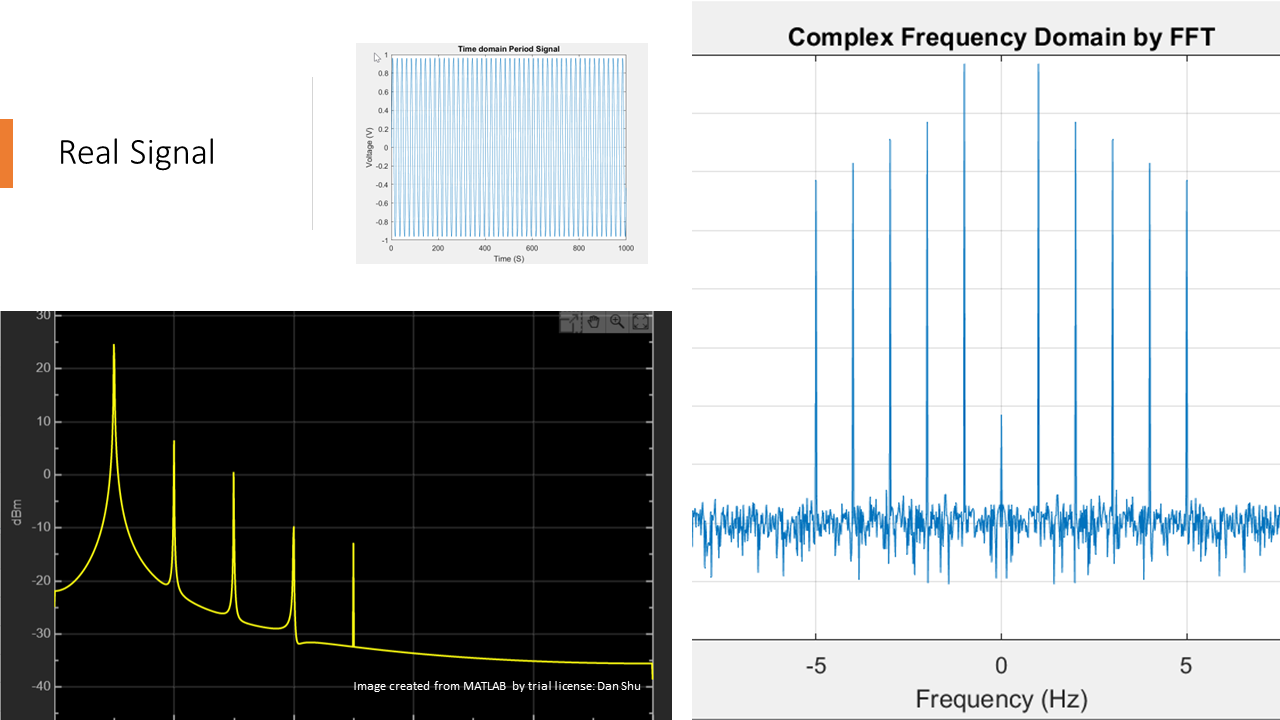Screen dimensions: 1280x720
Task: Click the Time (S) axis label
Action: 508,258
